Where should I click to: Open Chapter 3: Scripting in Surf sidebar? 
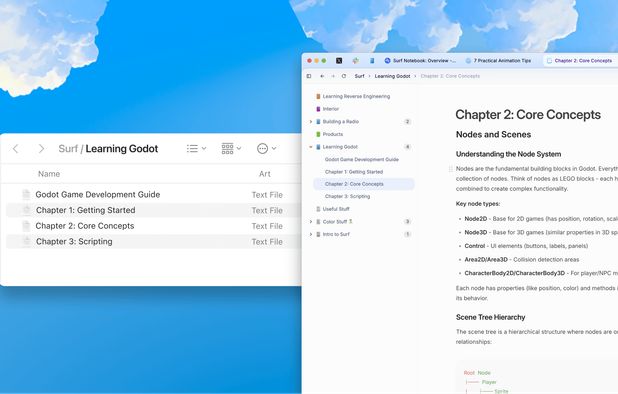347,196
